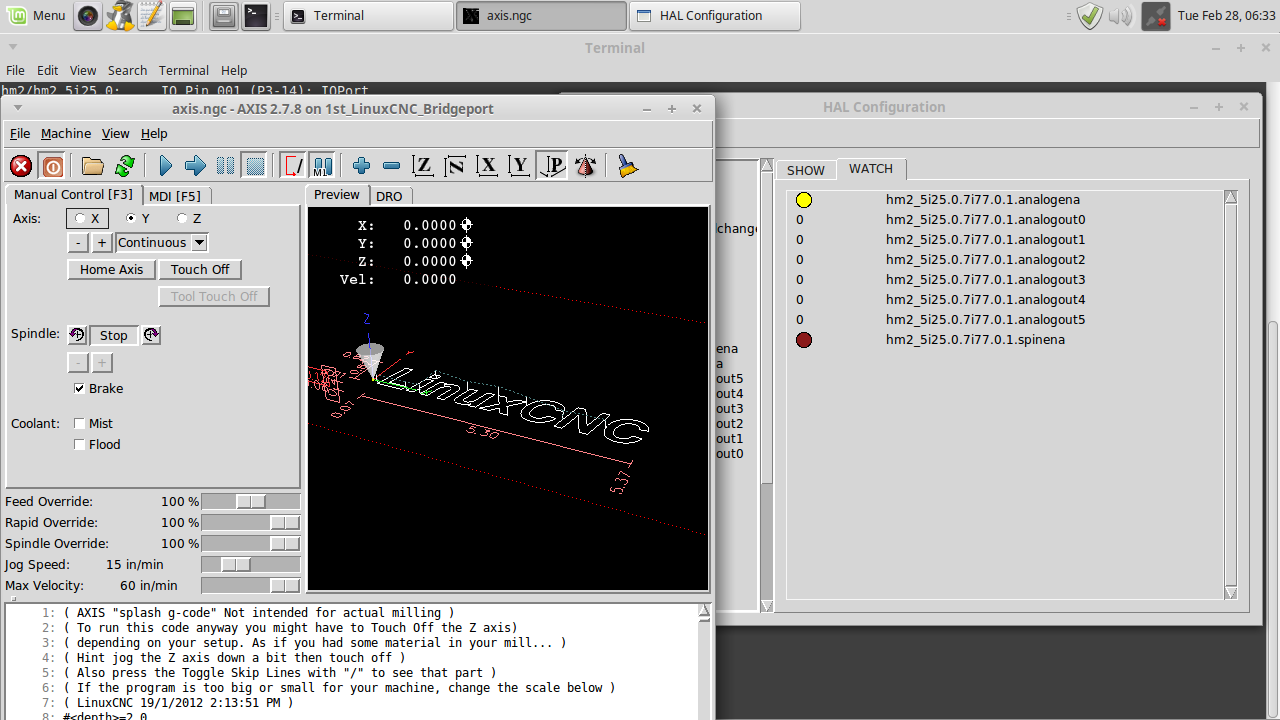The image size is (1280, 720).
Task: Enable Mist coolant checkbox
Action: pos(80,423)
